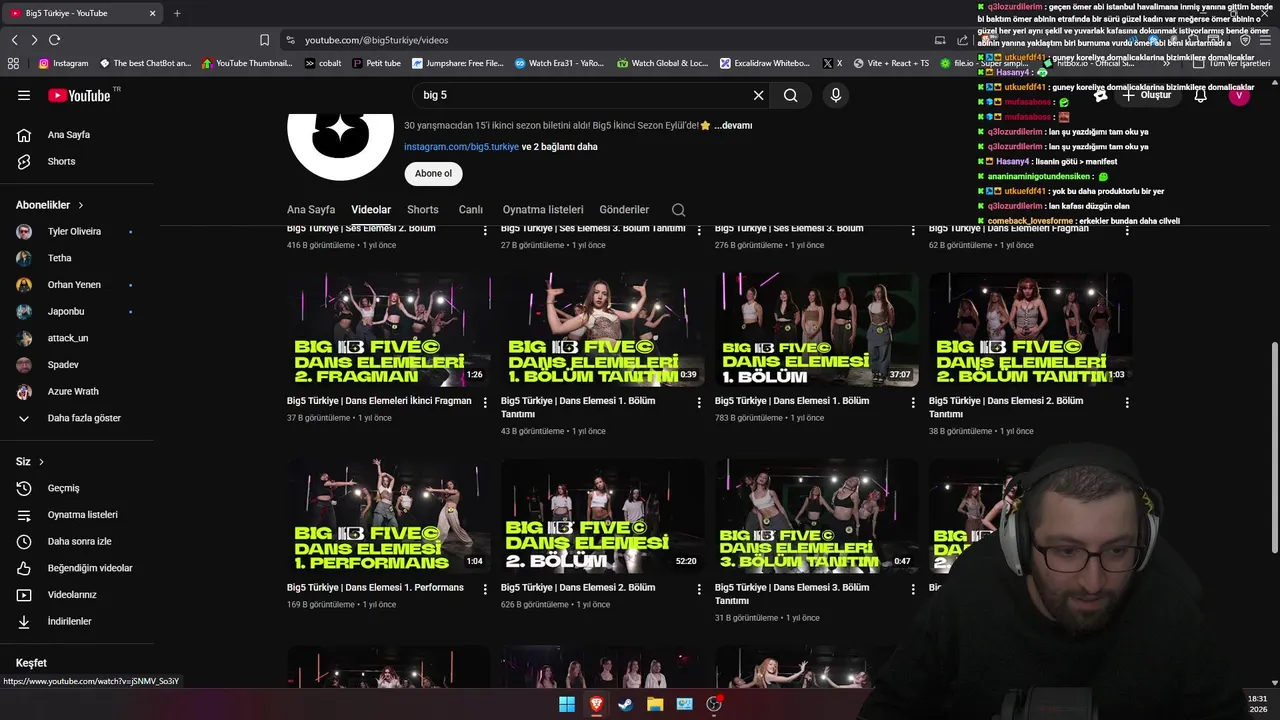Viewport: 1280px width, 720px height.
Task: Expand the Abonelikler section chevron
Action: tap(81, 205)
